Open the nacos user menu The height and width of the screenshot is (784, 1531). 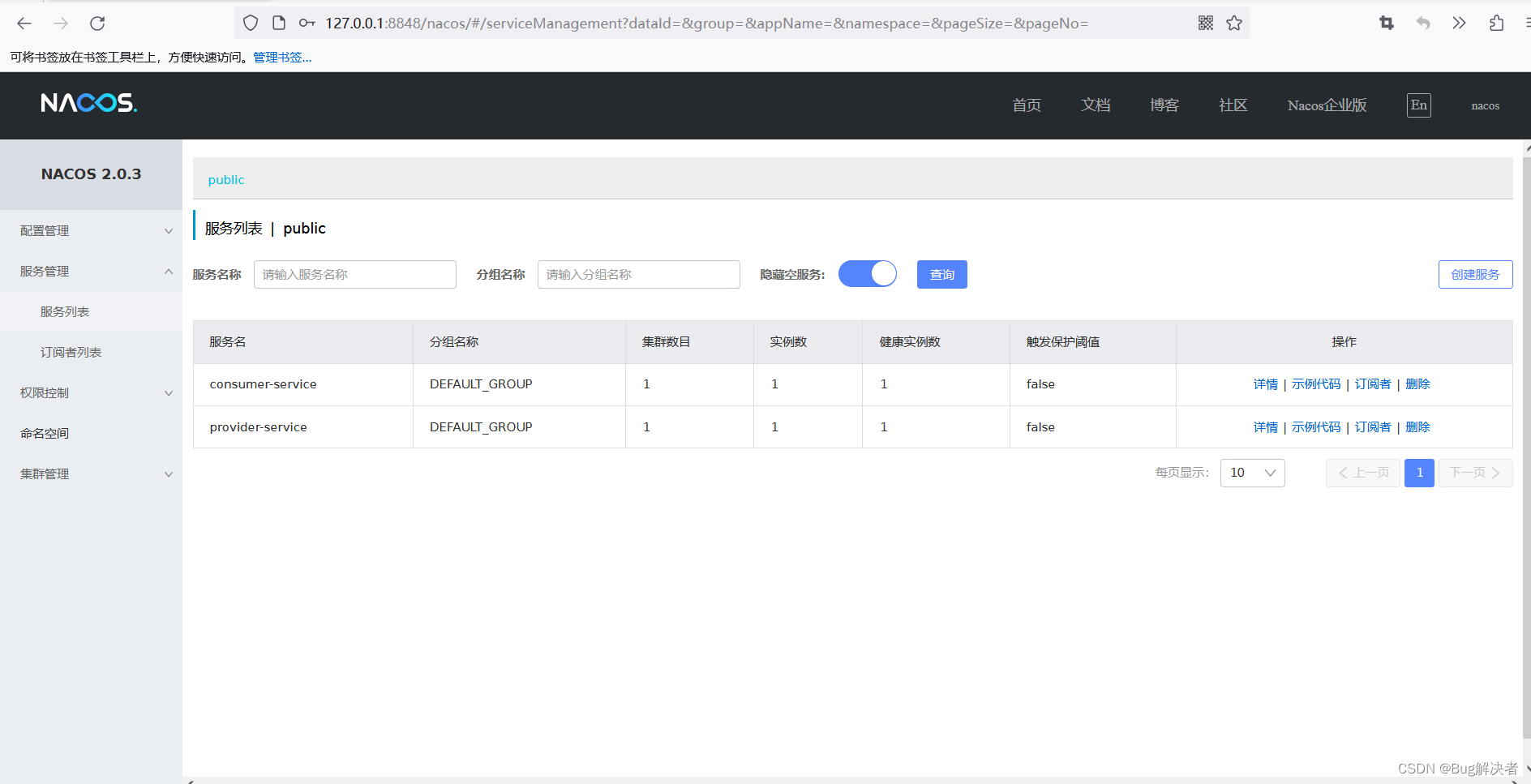(x=1486, y=106)
